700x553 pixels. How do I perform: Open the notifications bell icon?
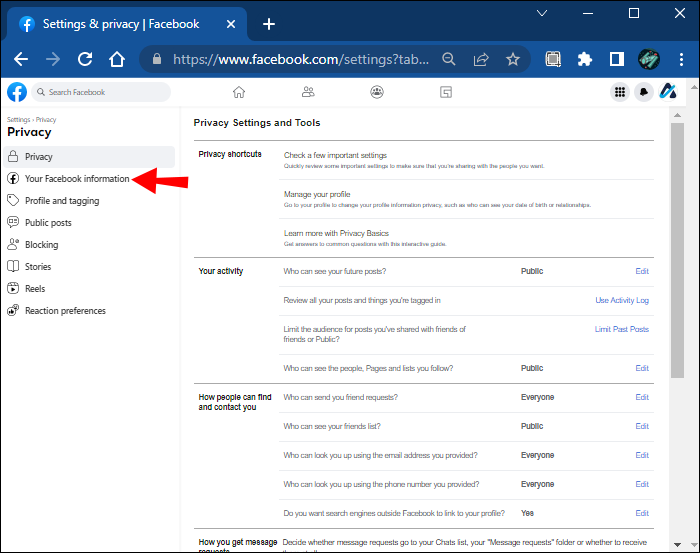click(644, 92)
